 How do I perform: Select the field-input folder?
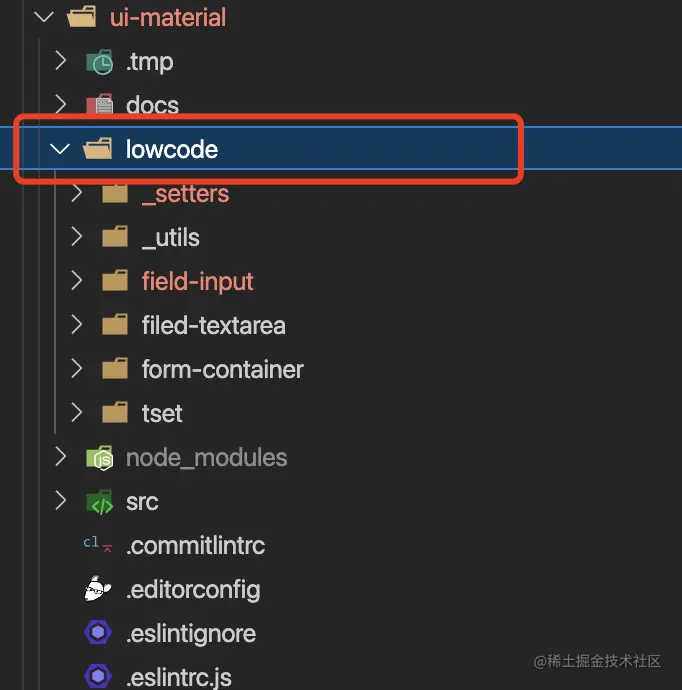point(197,282)
